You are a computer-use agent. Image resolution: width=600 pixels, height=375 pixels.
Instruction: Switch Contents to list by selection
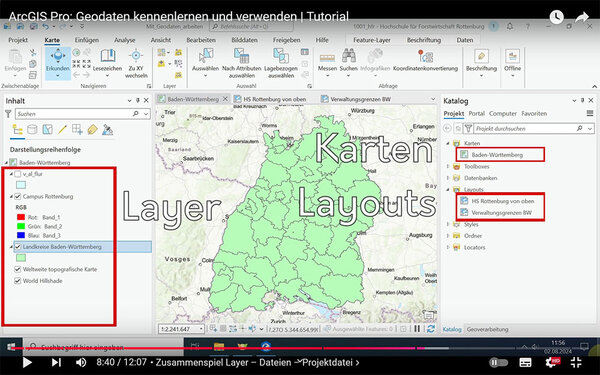click(x=47, y=130)
